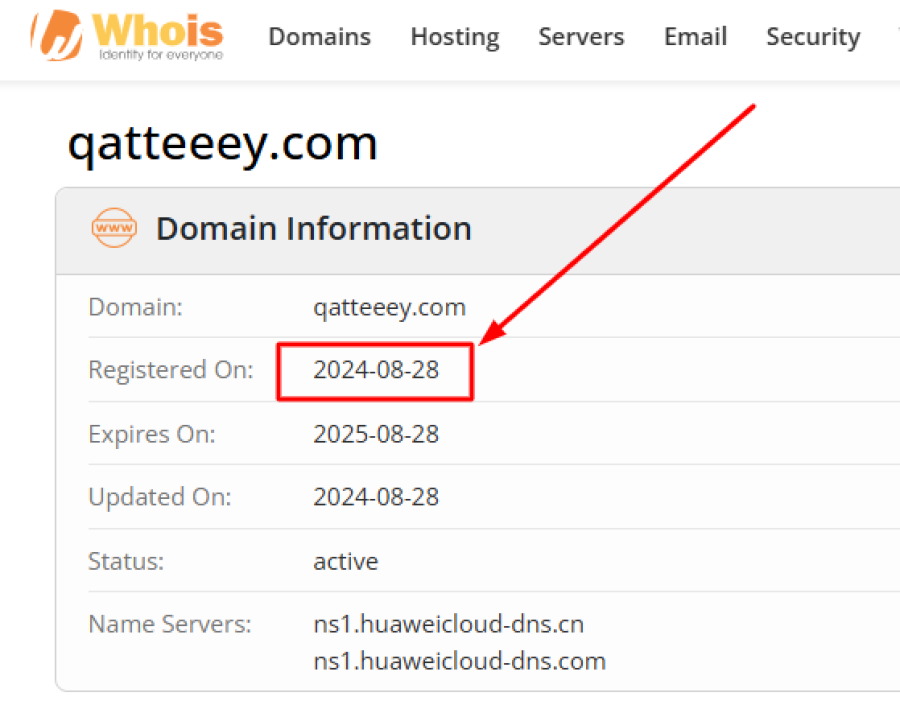Go to the Servers navigation item
900x713 pixels.
(581, 37)
